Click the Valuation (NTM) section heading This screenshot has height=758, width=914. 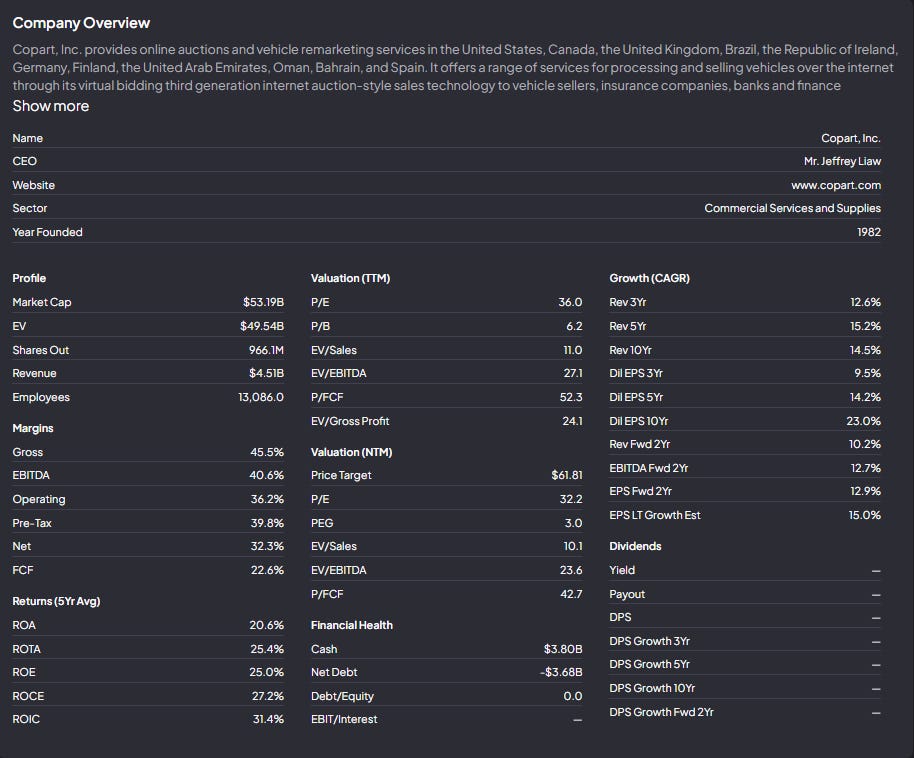pos(351,452)
